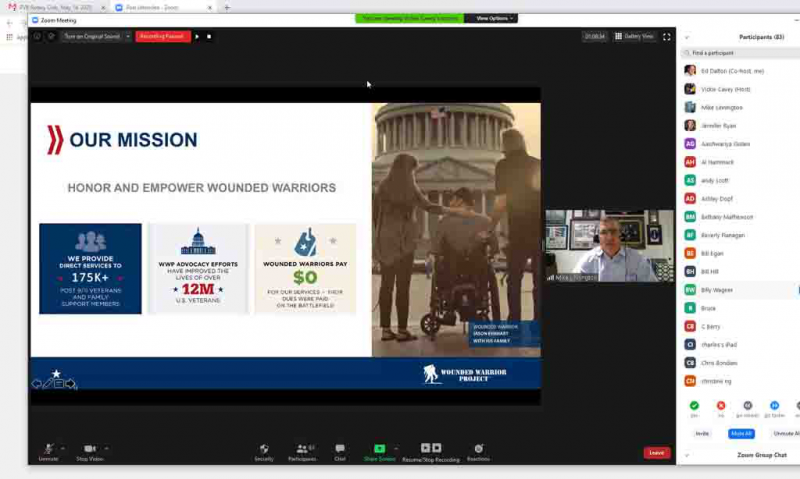Open share options arrow beside Share Screen
800x479 pixels.
(397, 448)
